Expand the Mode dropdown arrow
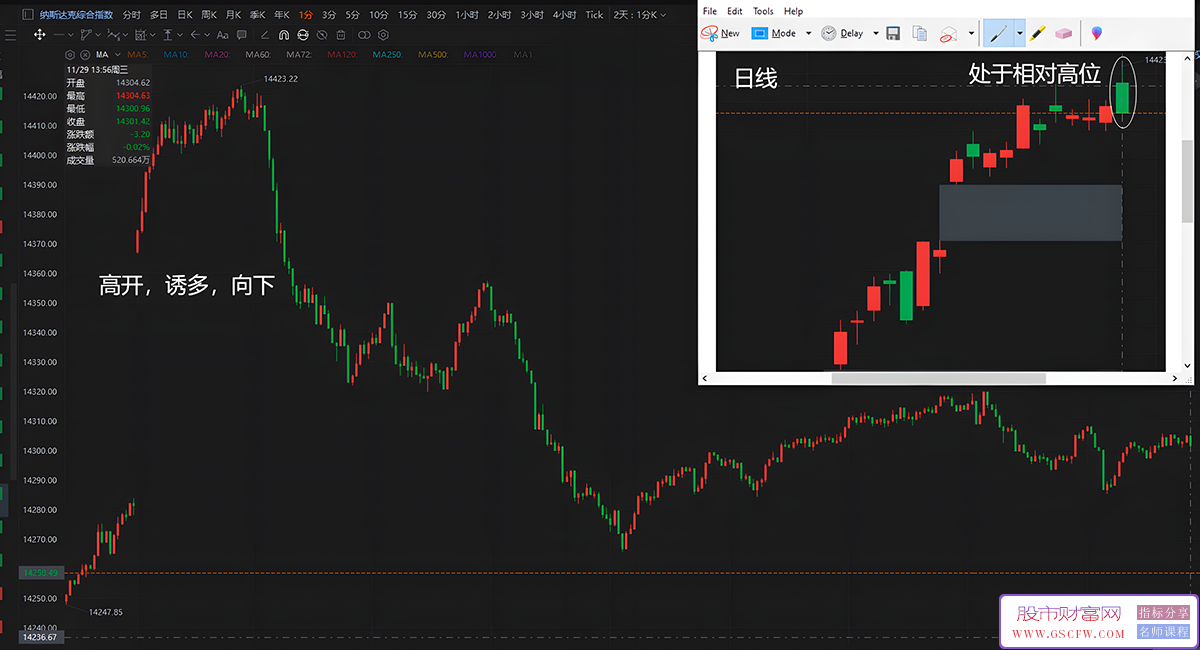 [808, 33]
